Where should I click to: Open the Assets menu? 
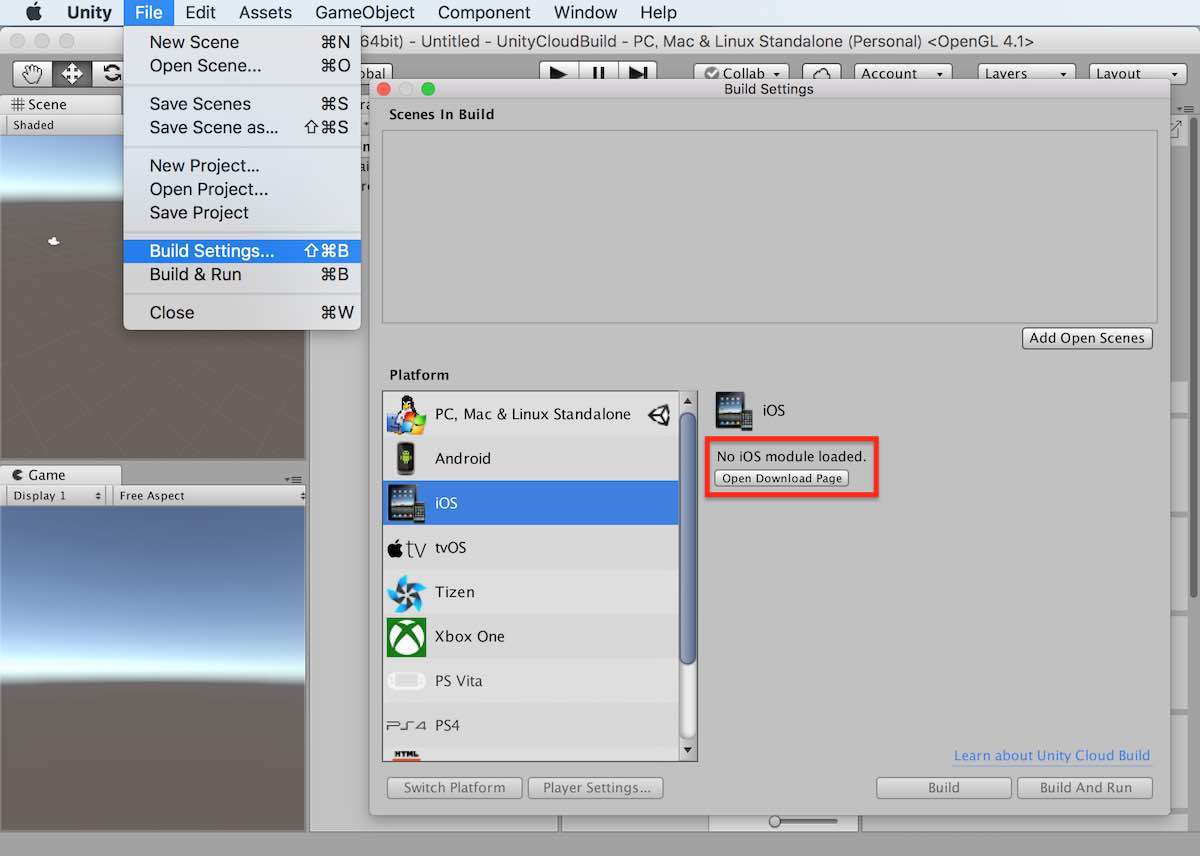[266, 12]
